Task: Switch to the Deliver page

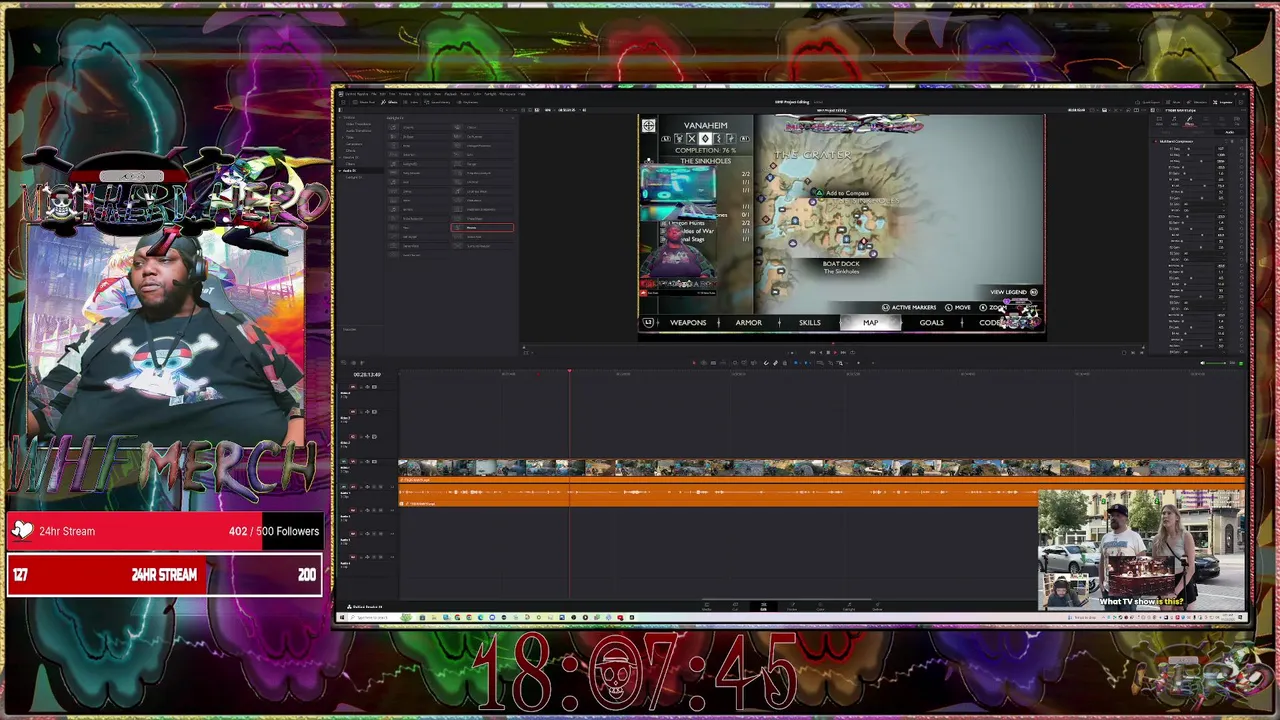Action: [877, 605]
